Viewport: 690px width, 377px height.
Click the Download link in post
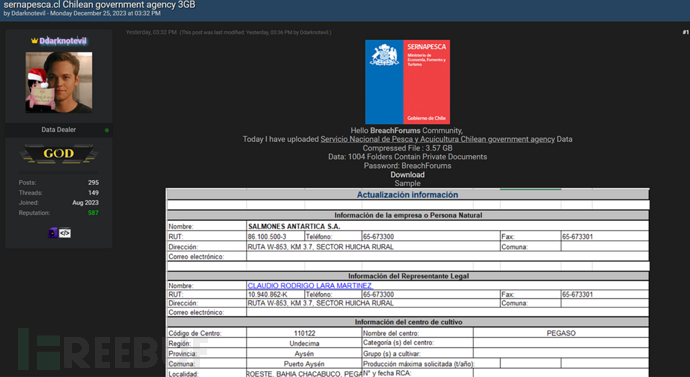407,174
